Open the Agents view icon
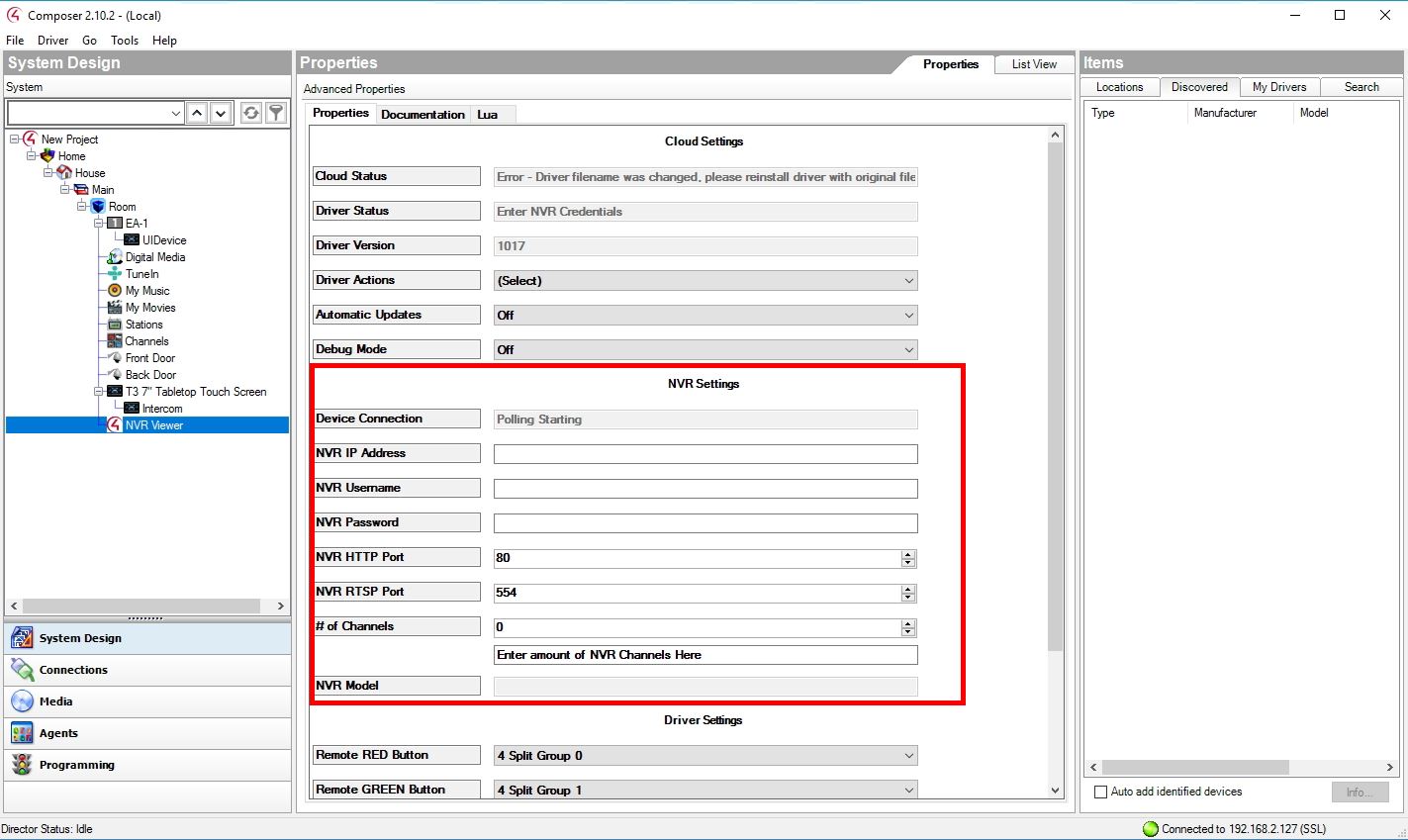 coord(22,733)
